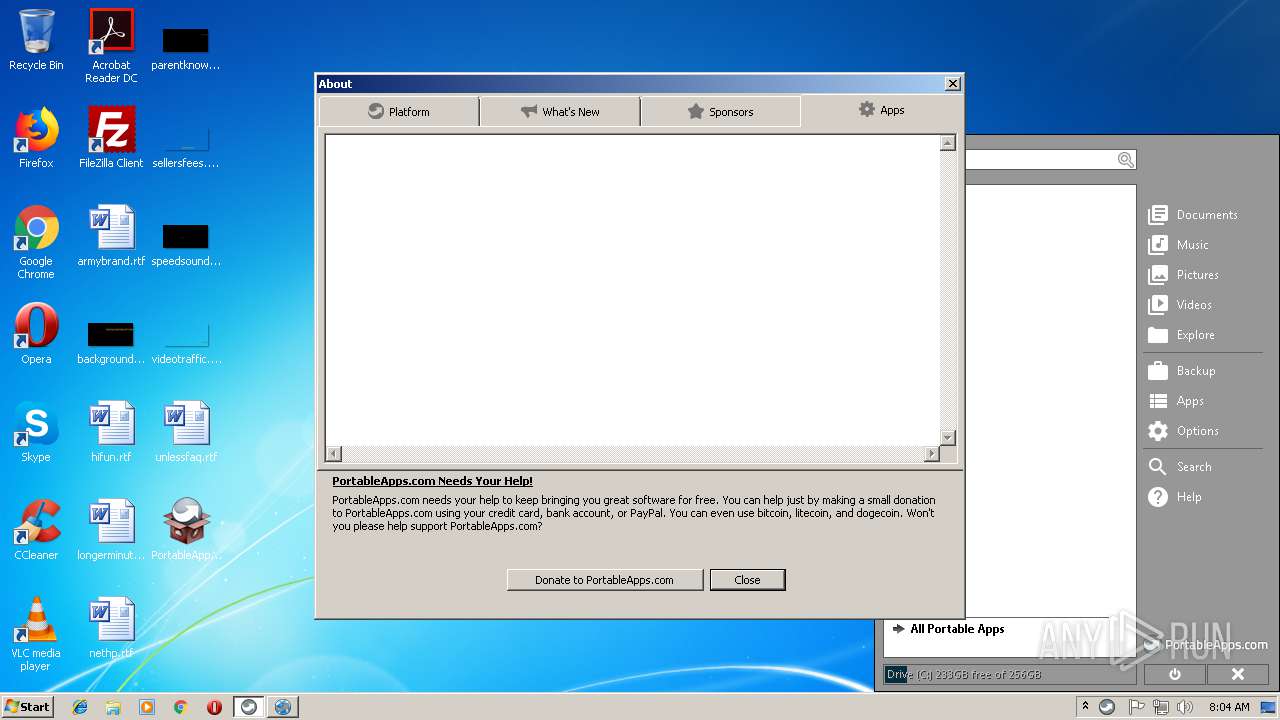The image size is (1280, 720).
Task: Select nethp.rtf file on desktop
Action: click(111, 628)
